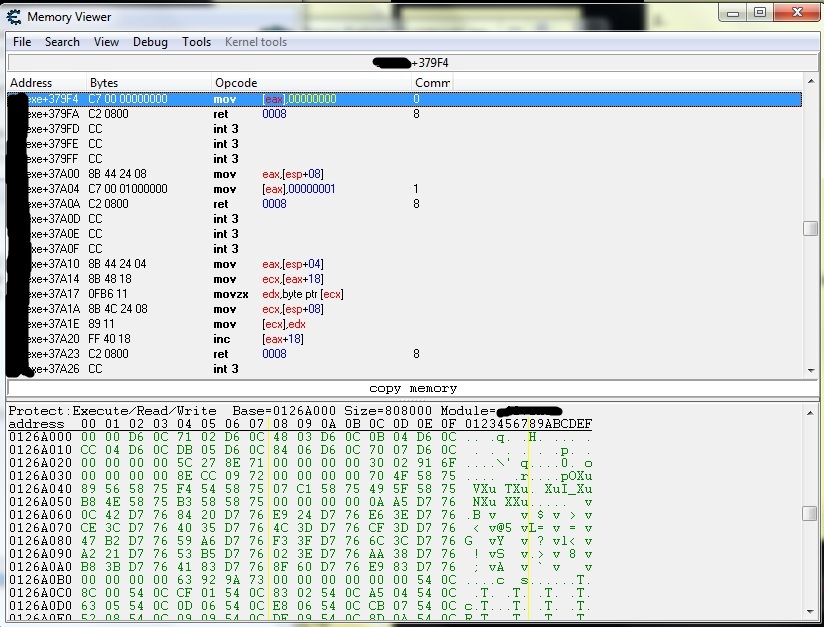
Task: Click the disassembler scrollbar down arrow
Action: click(x=810, y=370)
